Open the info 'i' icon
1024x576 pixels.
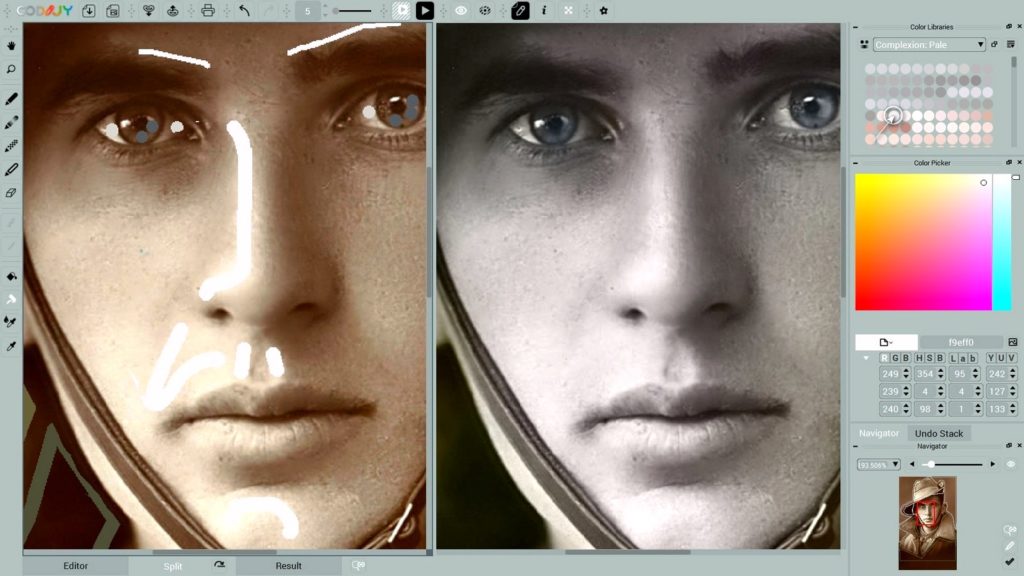(x=544, y=11)
